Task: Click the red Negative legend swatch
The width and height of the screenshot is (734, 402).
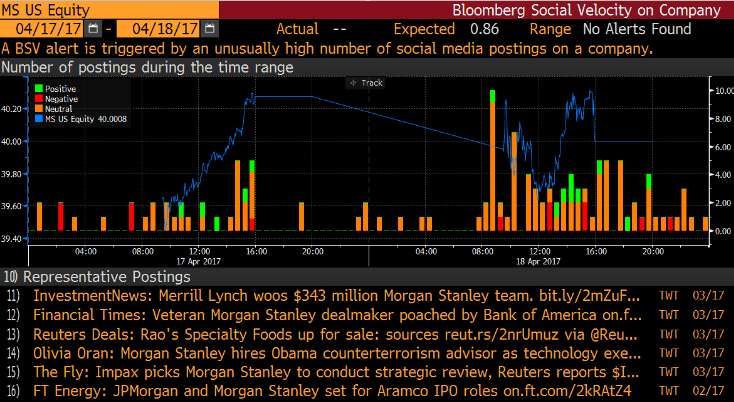Action: coord(39,99)
